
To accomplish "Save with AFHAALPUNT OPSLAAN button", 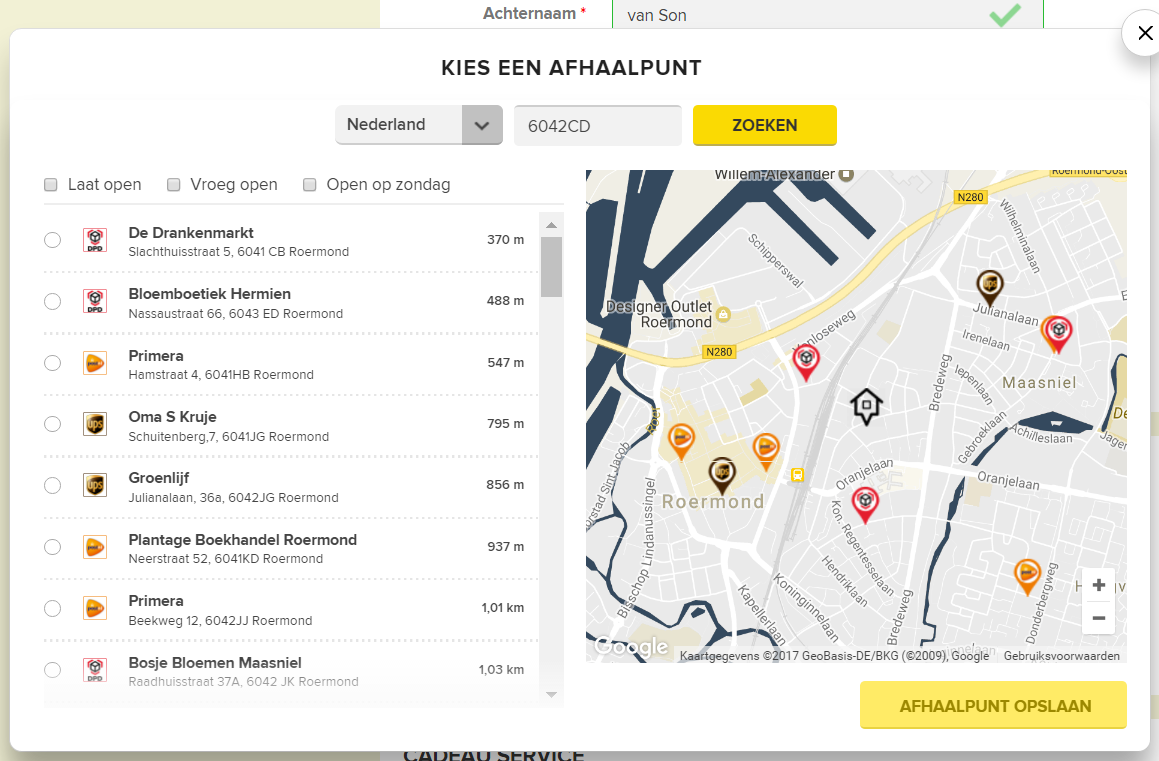I will tap(993, 706).
